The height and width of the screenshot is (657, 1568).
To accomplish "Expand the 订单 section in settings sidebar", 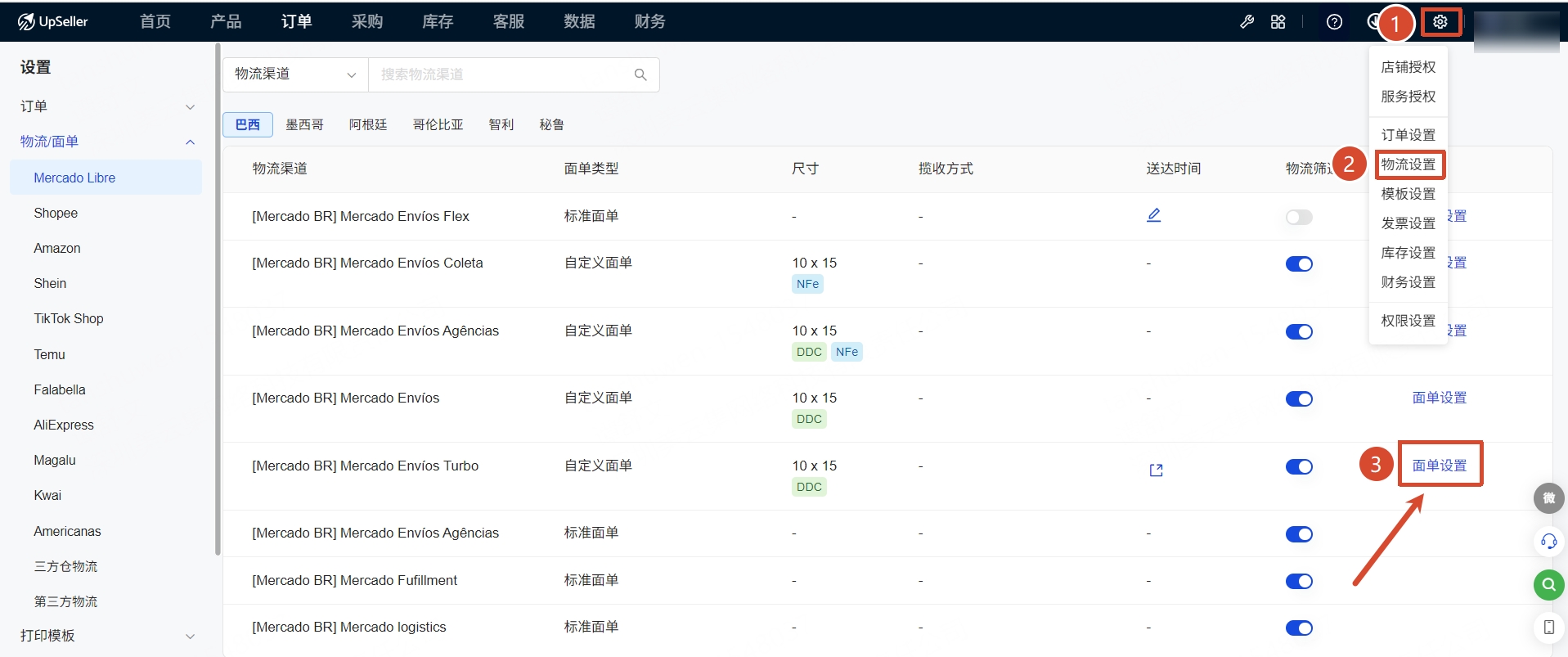I will (x=108, y=106).
